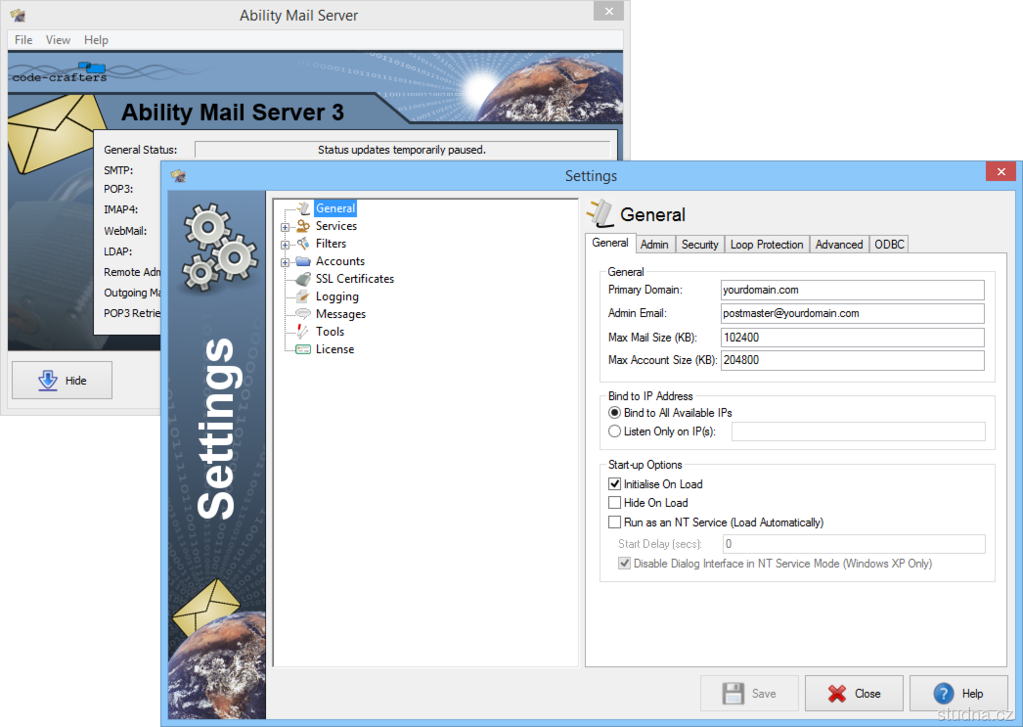1023x727 pixels.
Task: Open the Advanced tab
Action: (839, 244)
